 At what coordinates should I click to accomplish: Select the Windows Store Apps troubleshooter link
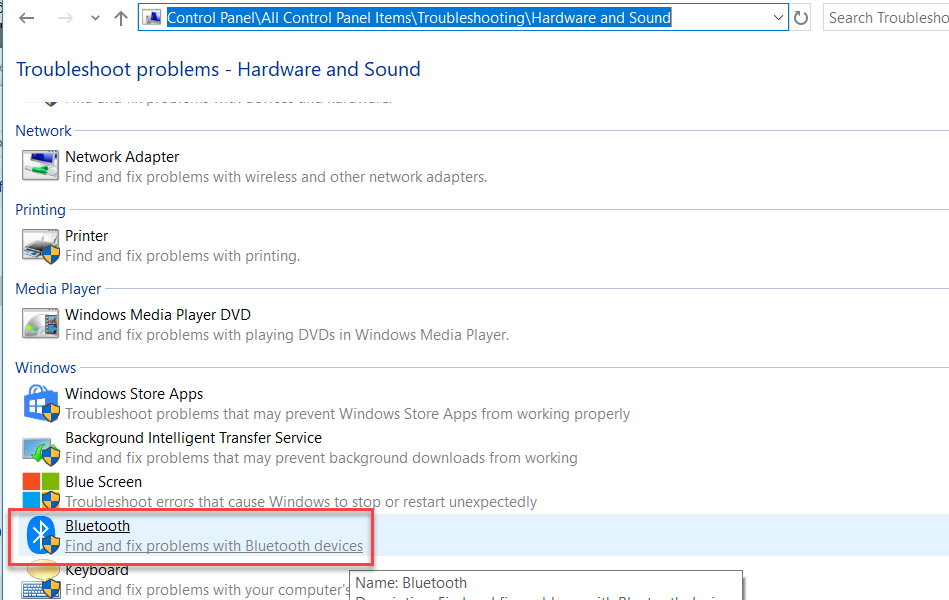[x=134, y=394]
